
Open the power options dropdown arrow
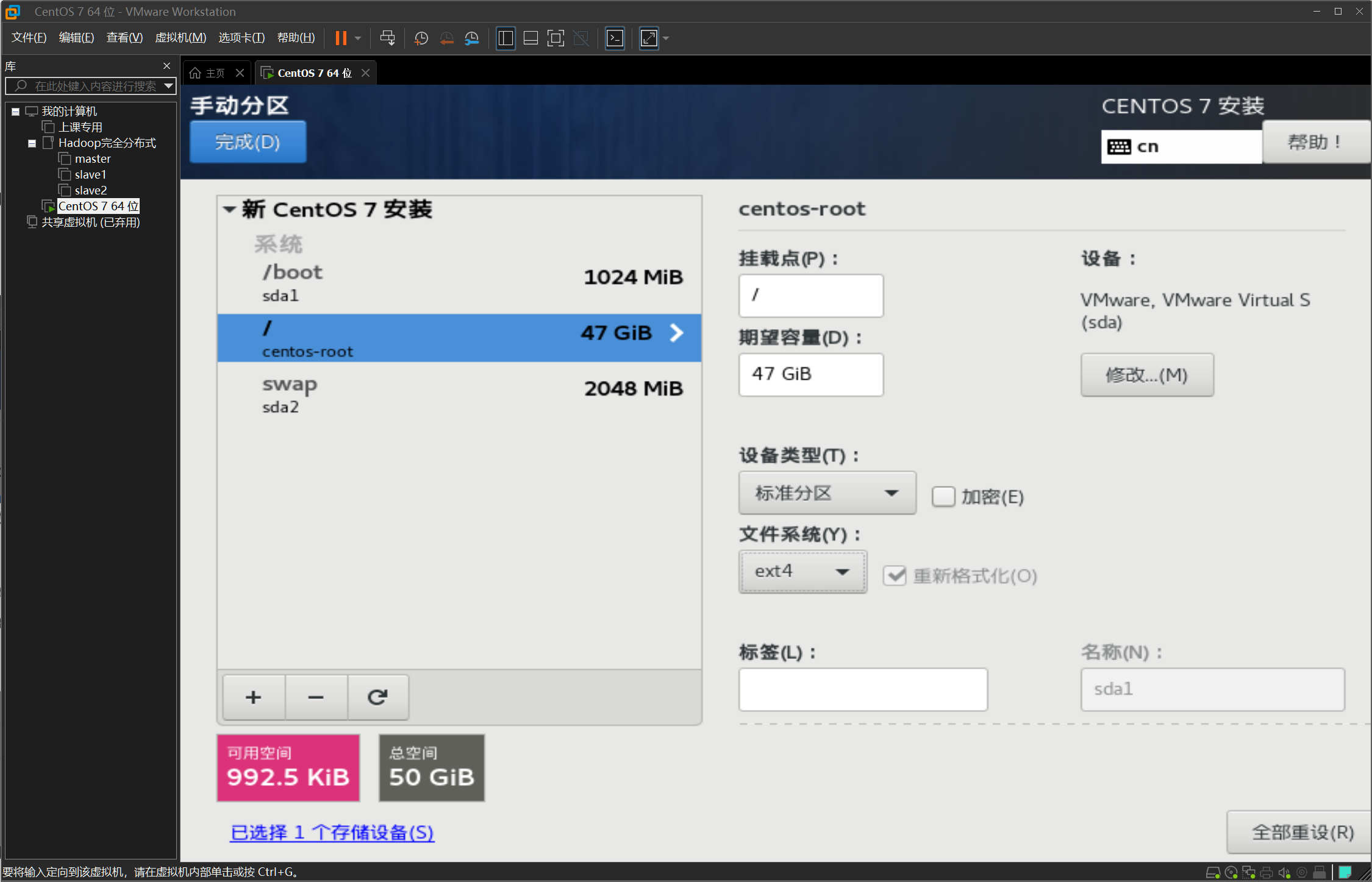click(358, 38)
